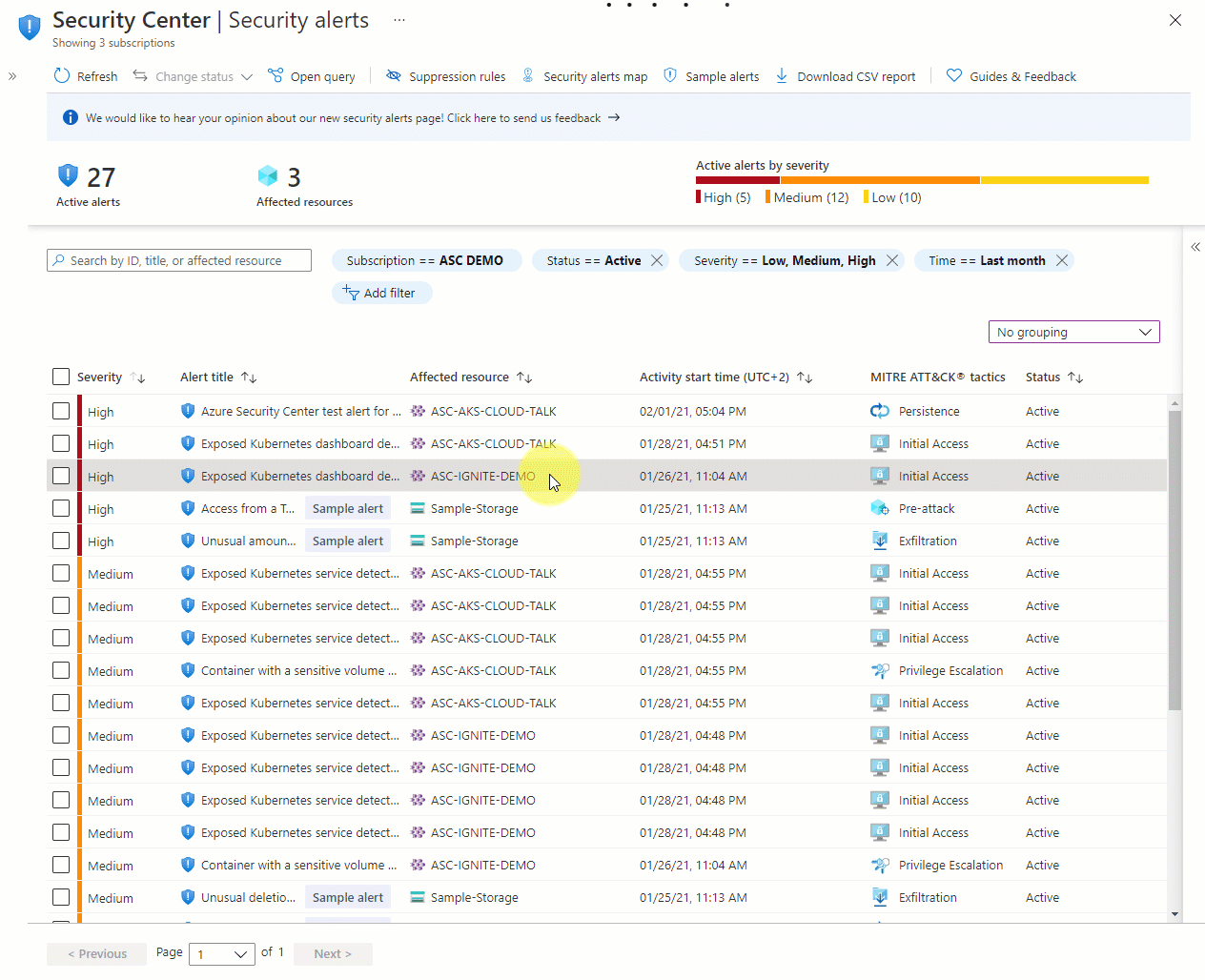Open the Security alerts map

528,75
